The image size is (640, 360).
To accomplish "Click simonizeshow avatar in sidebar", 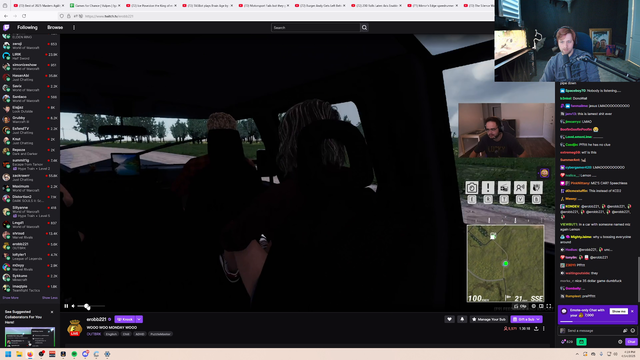I will coord(6,67).
